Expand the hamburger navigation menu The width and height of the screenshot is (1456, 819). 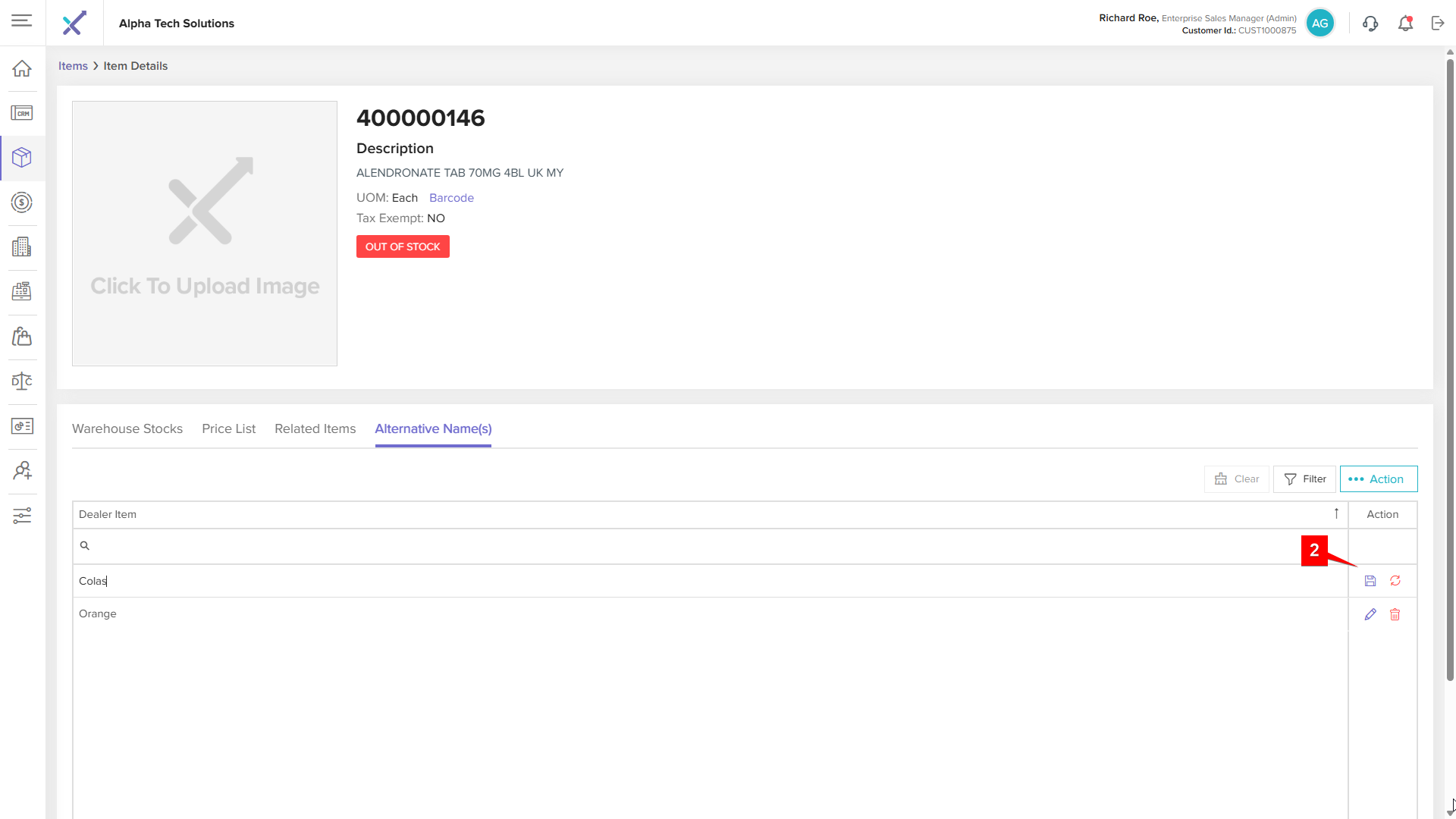pyautogui.click(x=22, y=20)
